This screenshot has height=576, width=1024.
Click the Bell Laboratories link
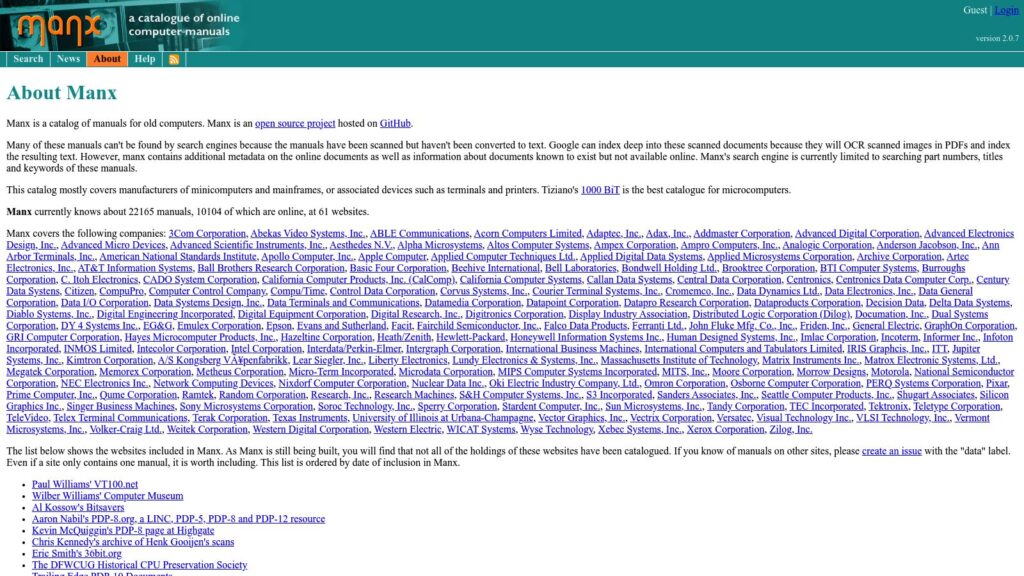point(581,268)
